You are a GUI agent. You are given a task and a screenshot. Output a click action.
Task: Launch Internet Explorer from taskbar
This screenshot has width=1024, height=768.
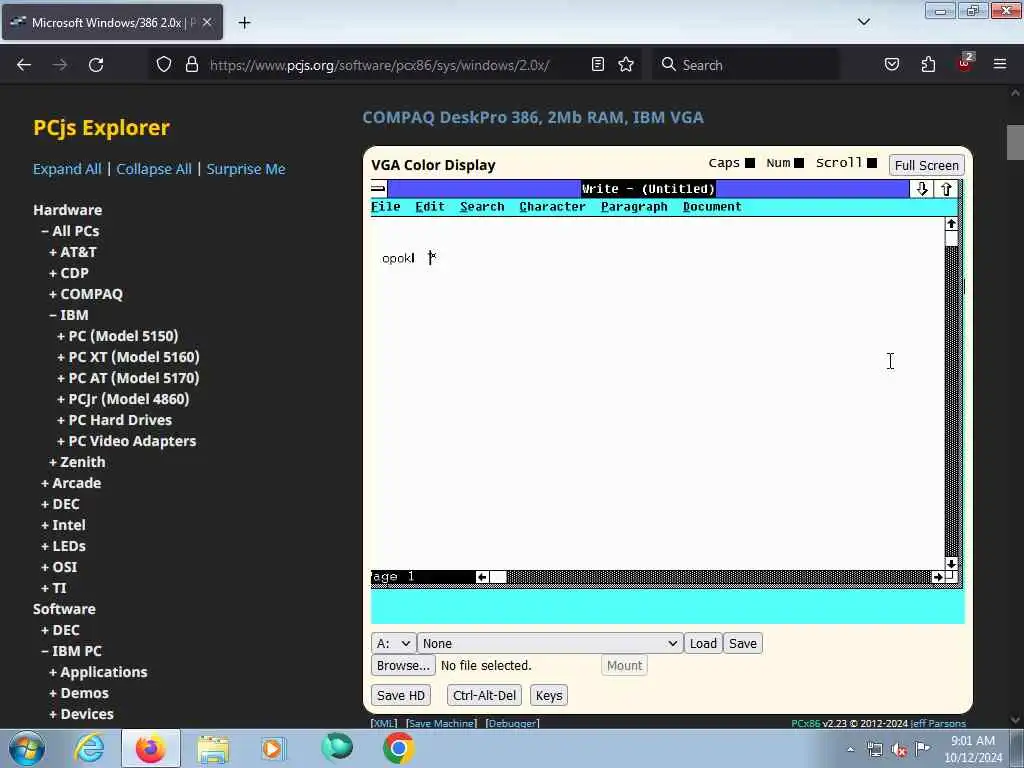[x=89, y=748]
